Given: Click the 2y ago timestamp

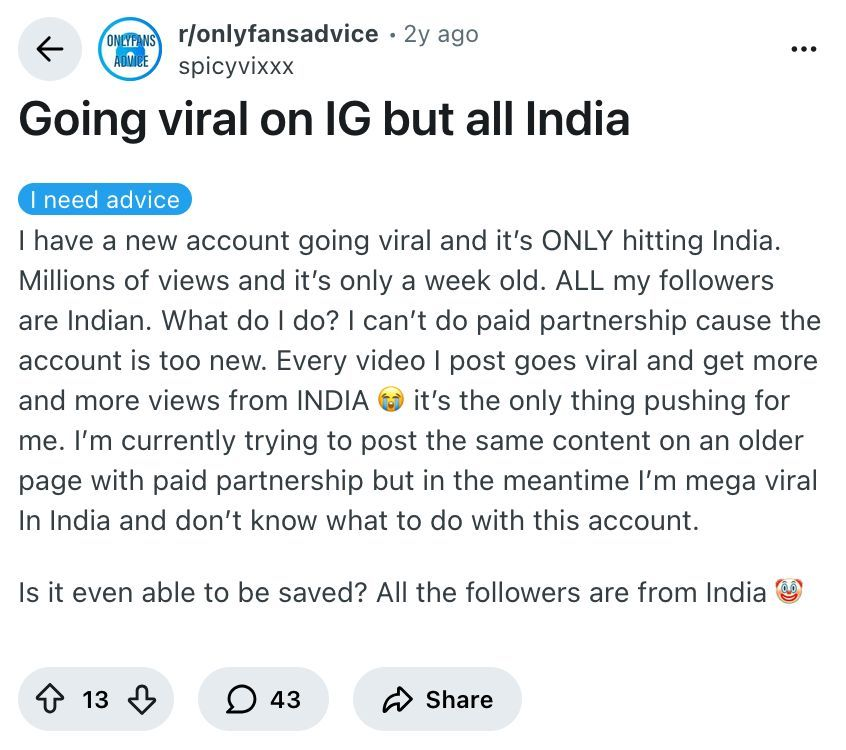Looking at the screenshot, I should pyautogui.click(x=441, y=34).
